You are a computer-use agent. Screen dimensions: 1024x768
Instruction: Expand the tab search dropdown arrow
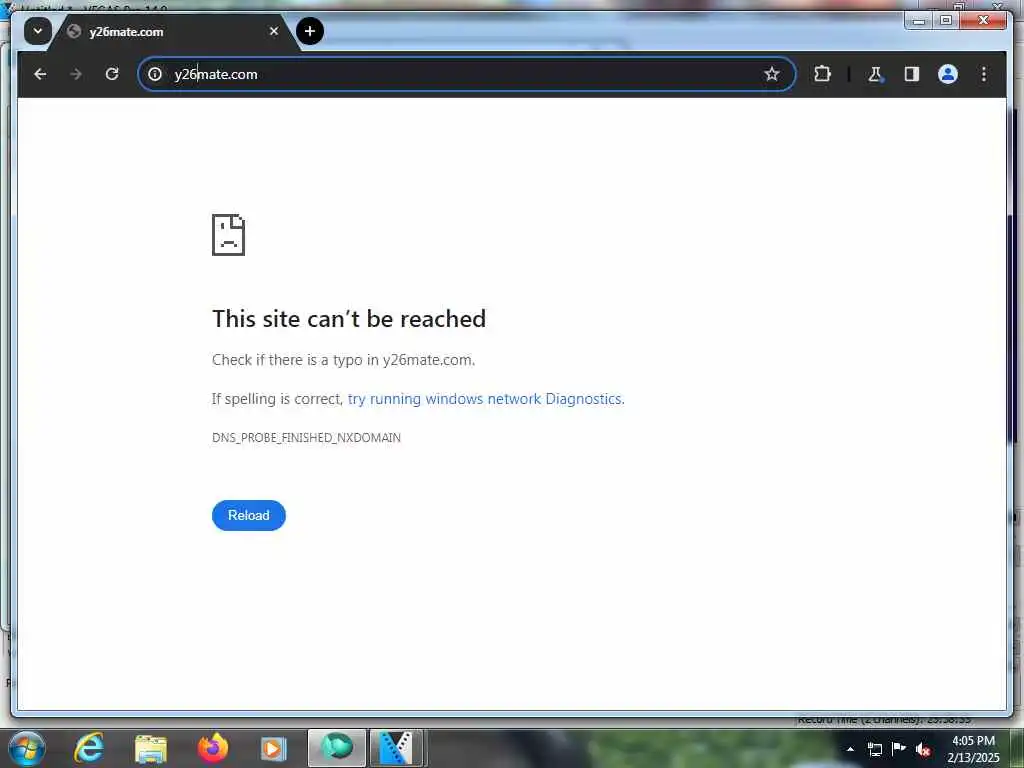click(38, 31)
